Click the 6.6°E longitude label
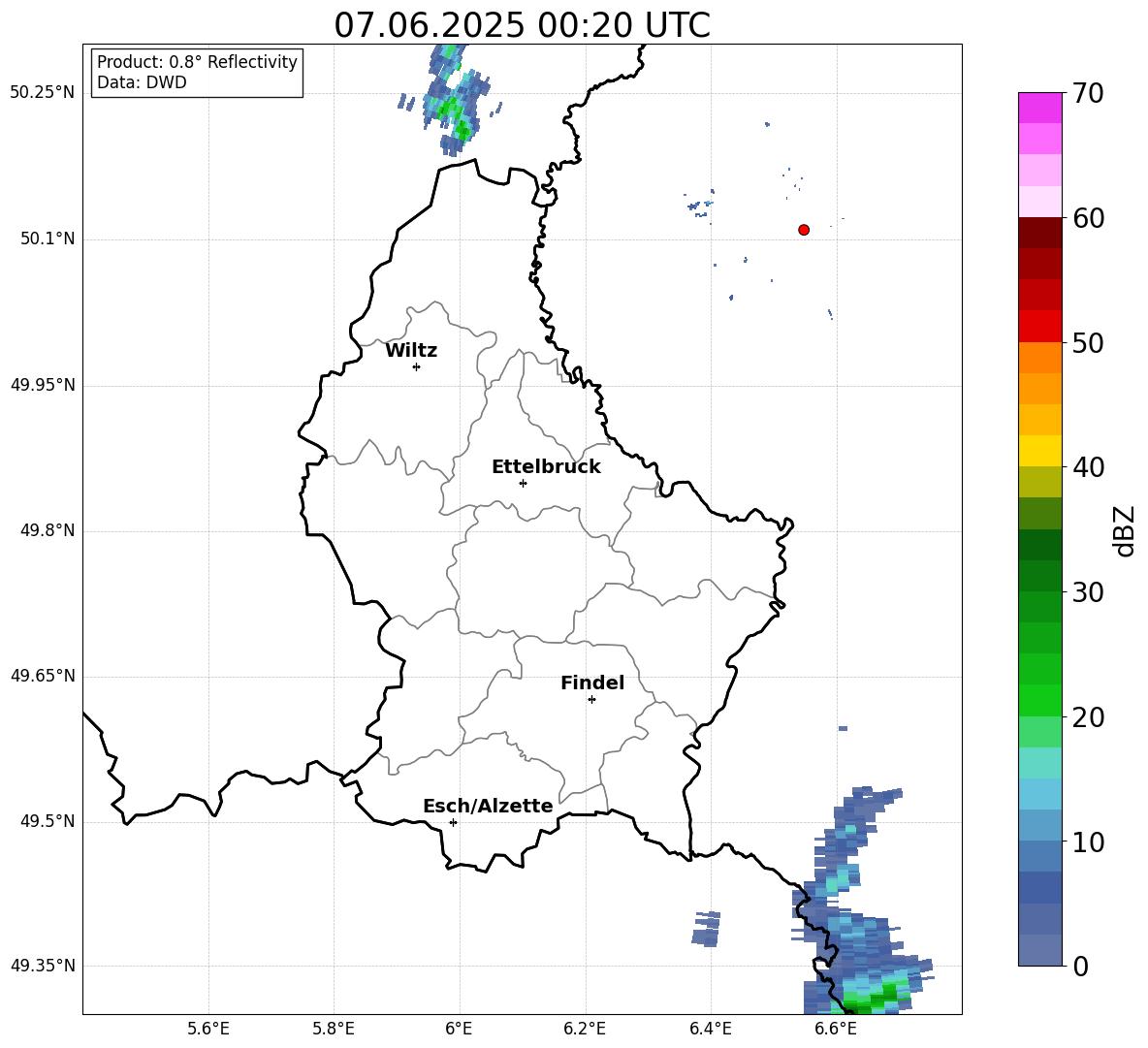 (x=836, y=1029)
